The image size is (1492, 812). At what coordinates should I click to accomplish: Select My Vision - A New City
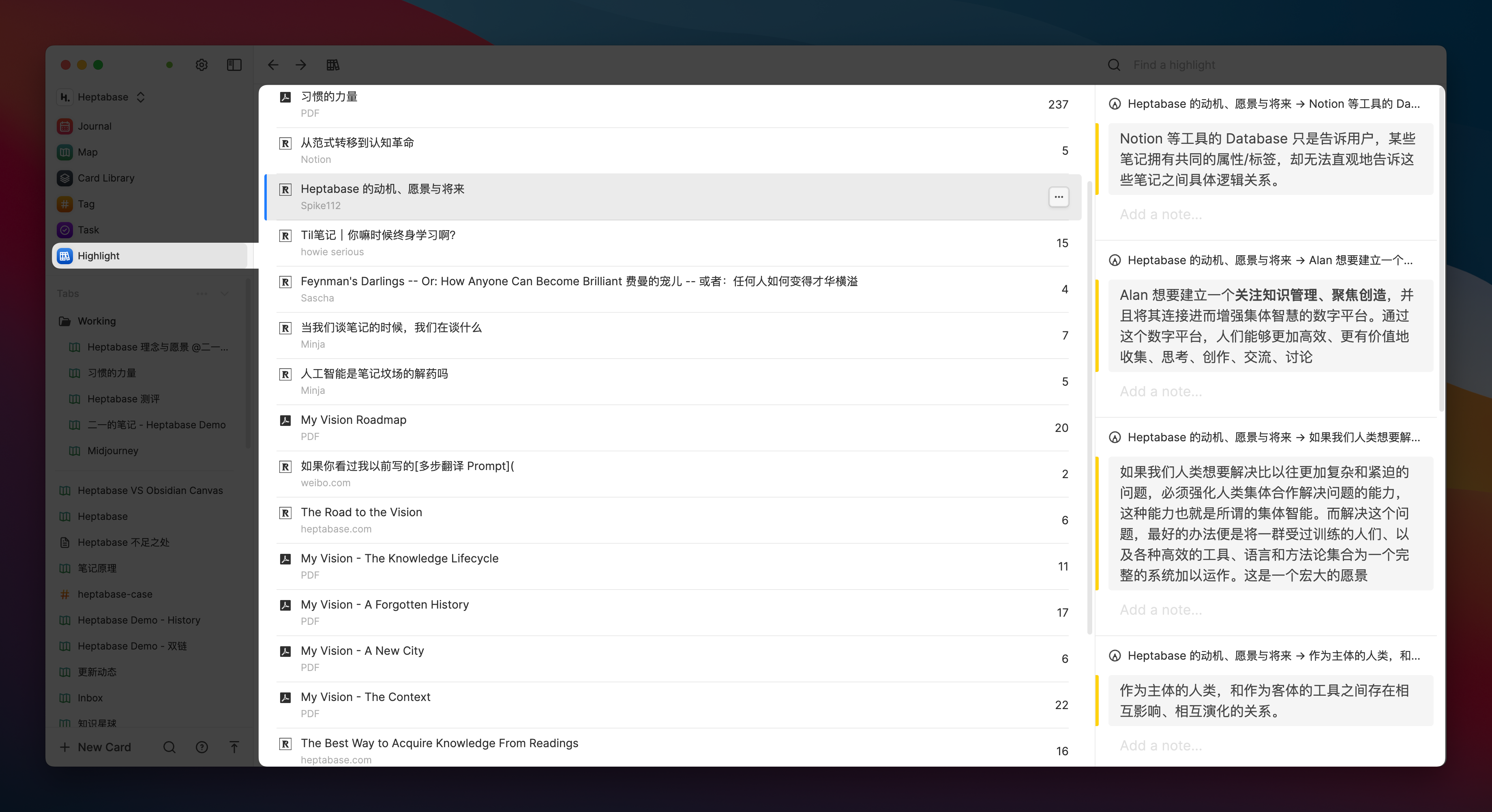[673, 658]
